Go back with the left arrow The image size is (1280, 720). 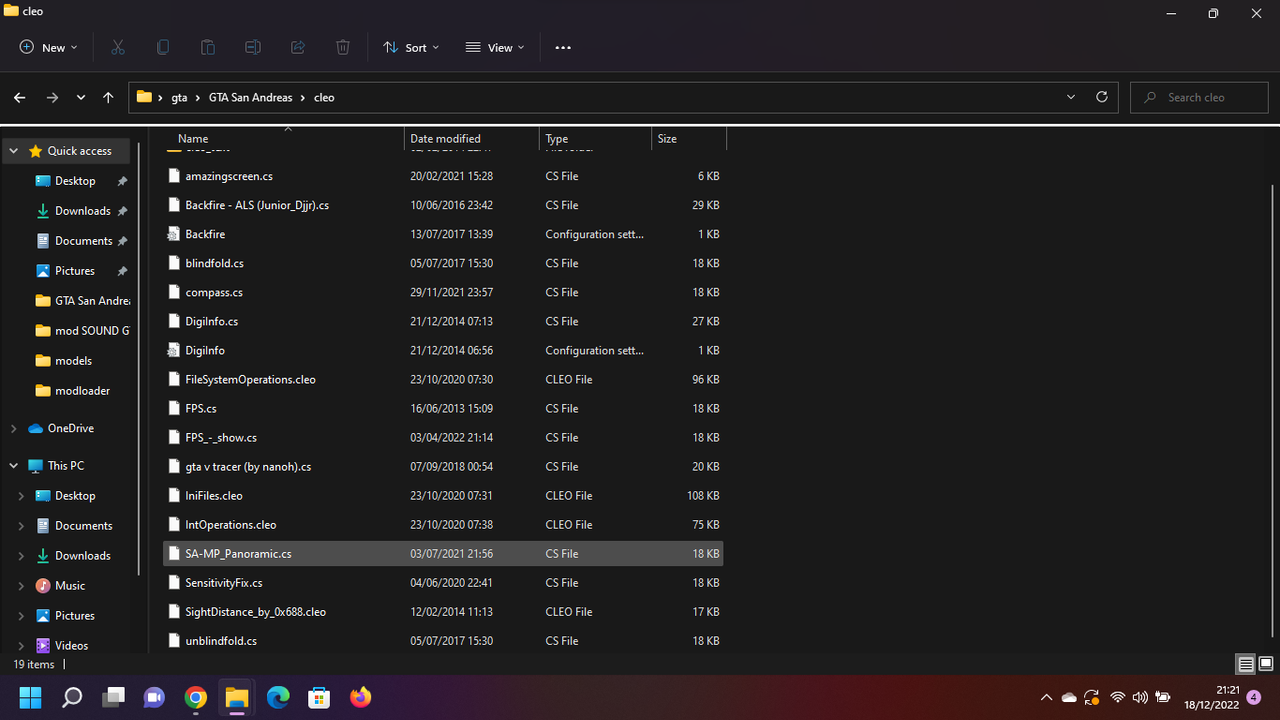20,97
